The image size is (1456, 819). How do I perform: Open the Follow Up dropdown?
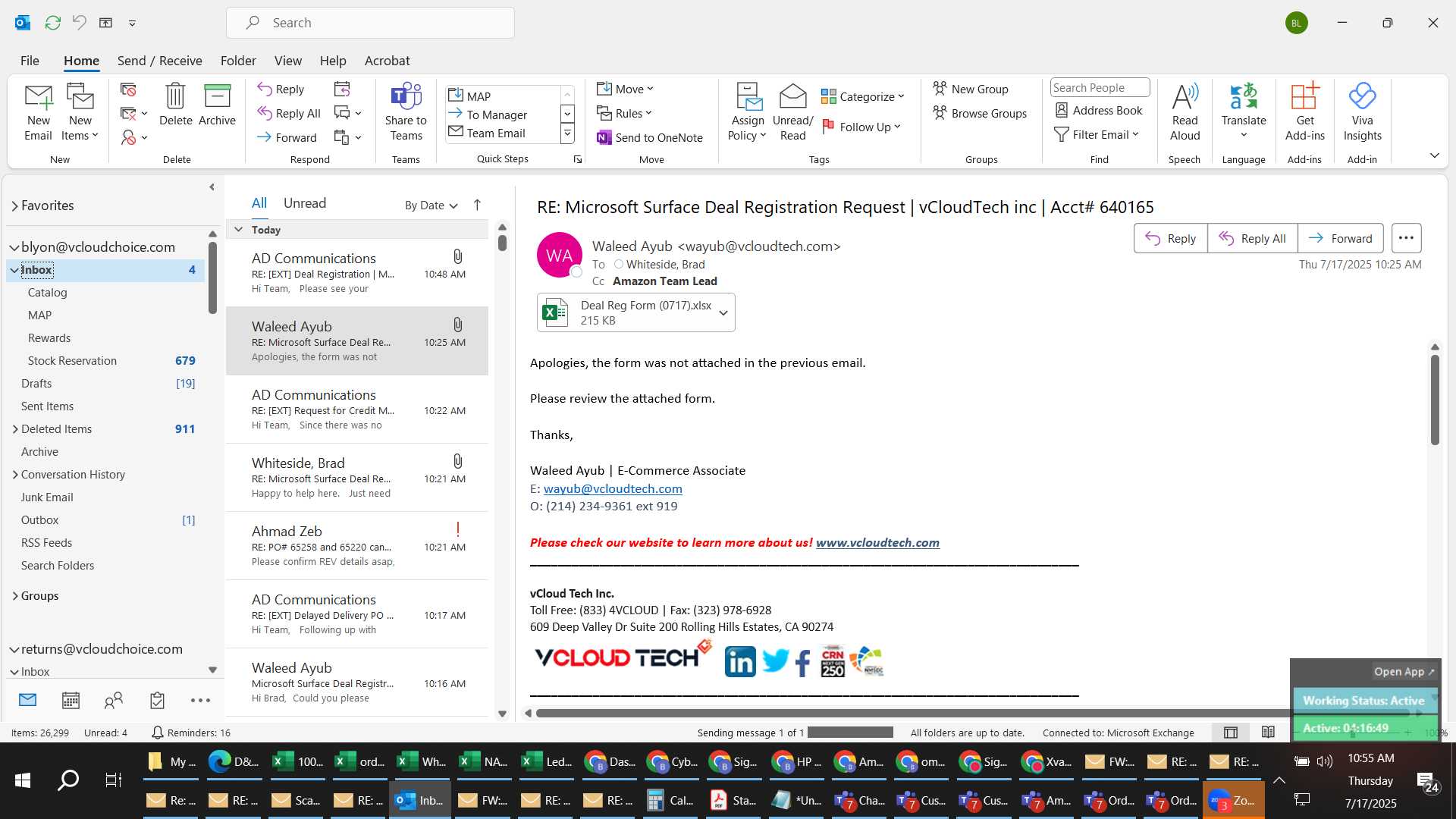862,127
